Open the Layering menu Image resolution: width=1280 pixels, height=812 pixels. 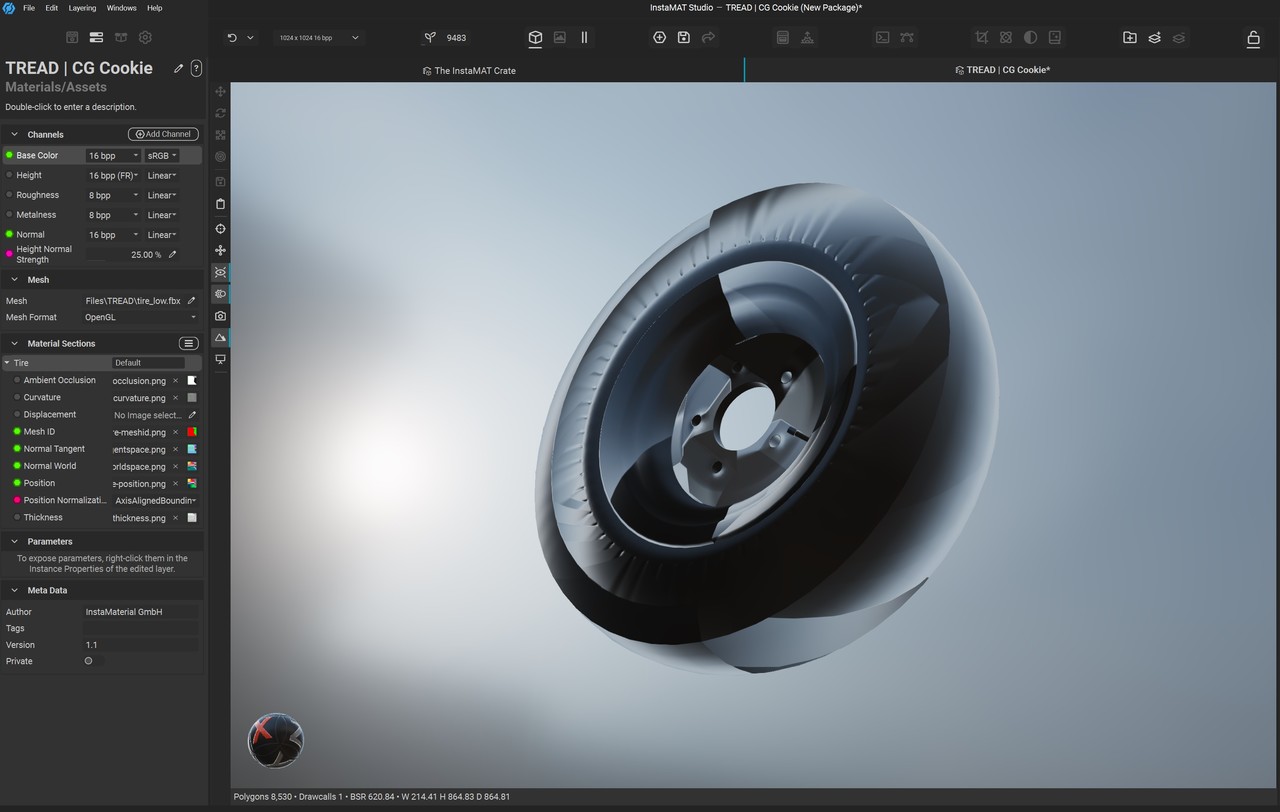coord(82,8)
